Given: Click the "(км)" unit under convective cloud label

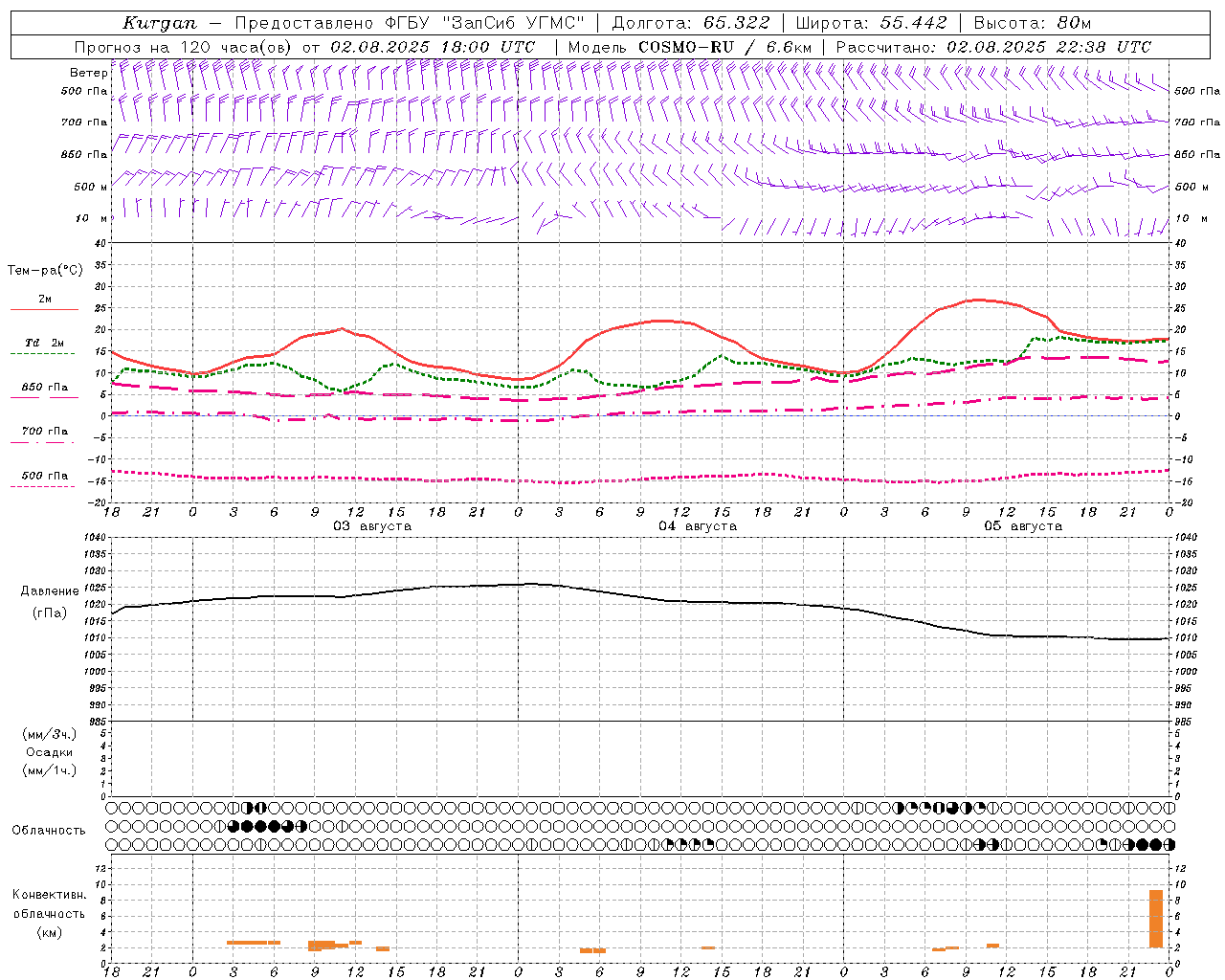Looking at the screenshot, I should pos(50,932).
